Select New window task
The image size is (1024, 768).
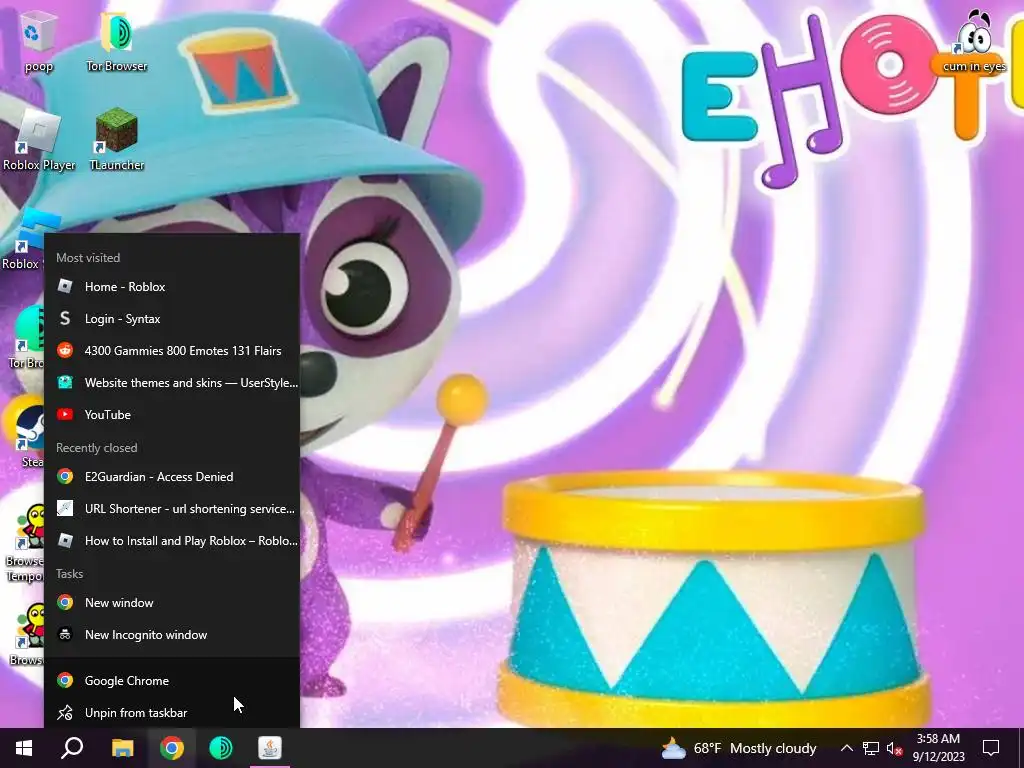click(172, 603)
